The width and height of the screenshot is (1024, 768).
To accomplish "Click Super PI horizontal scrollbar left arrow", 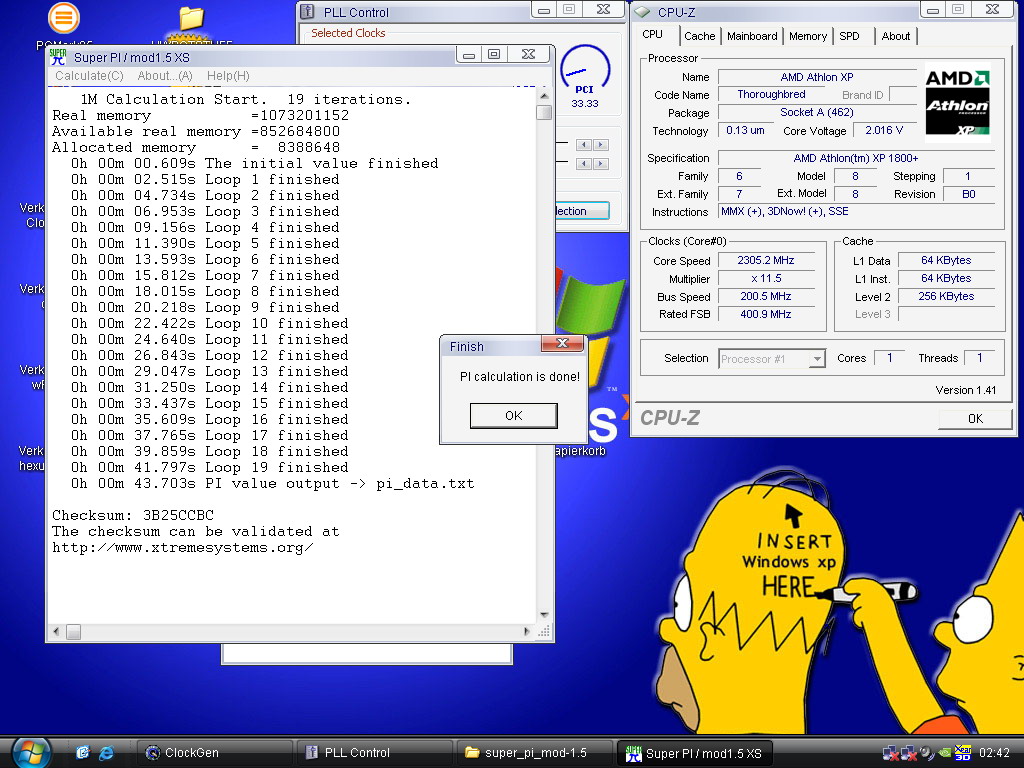I will click(x=56, y=632).
